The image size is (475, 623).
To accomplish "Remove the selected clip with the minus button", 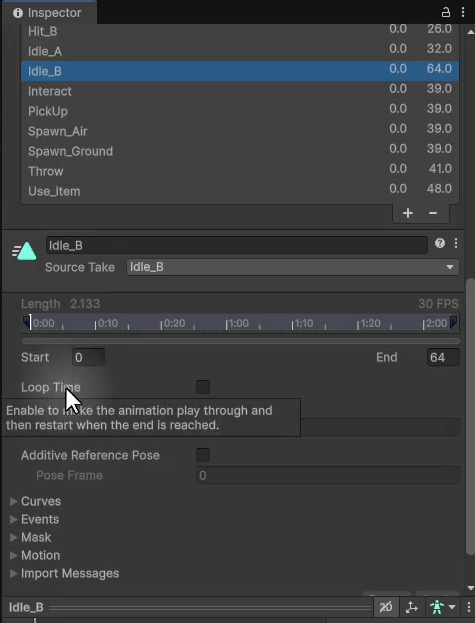I will (x=433, y=213).
